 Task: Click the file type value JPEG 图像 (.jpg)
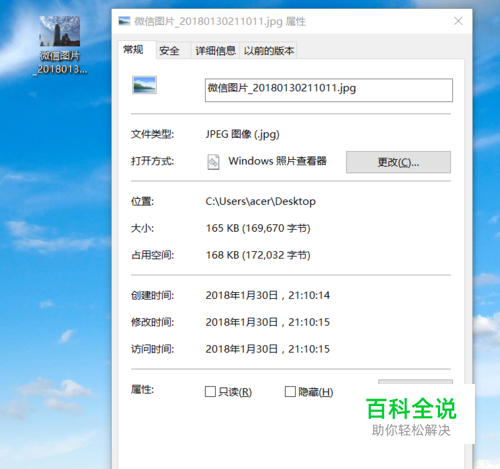coord(242,134)
